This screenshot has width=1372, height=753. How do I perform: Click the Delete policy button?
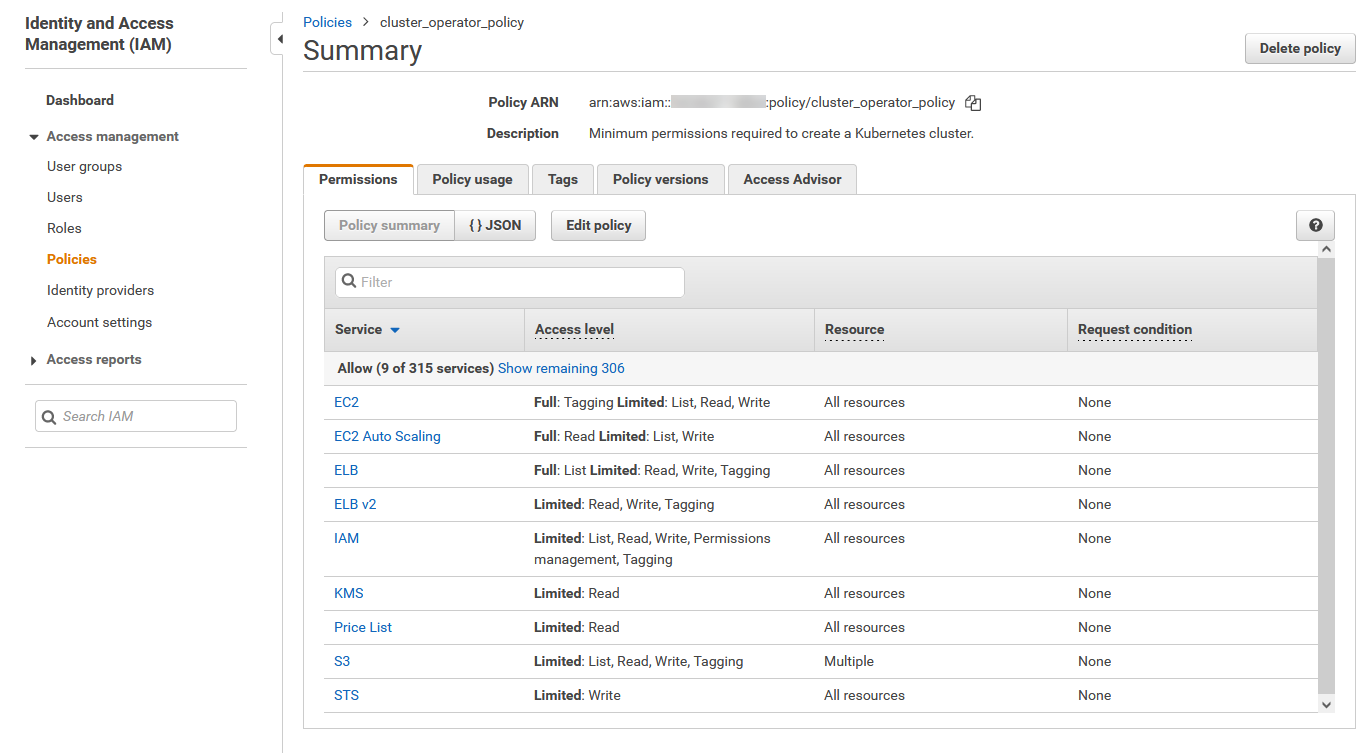pyautogui.click(x=1300, y=49)
